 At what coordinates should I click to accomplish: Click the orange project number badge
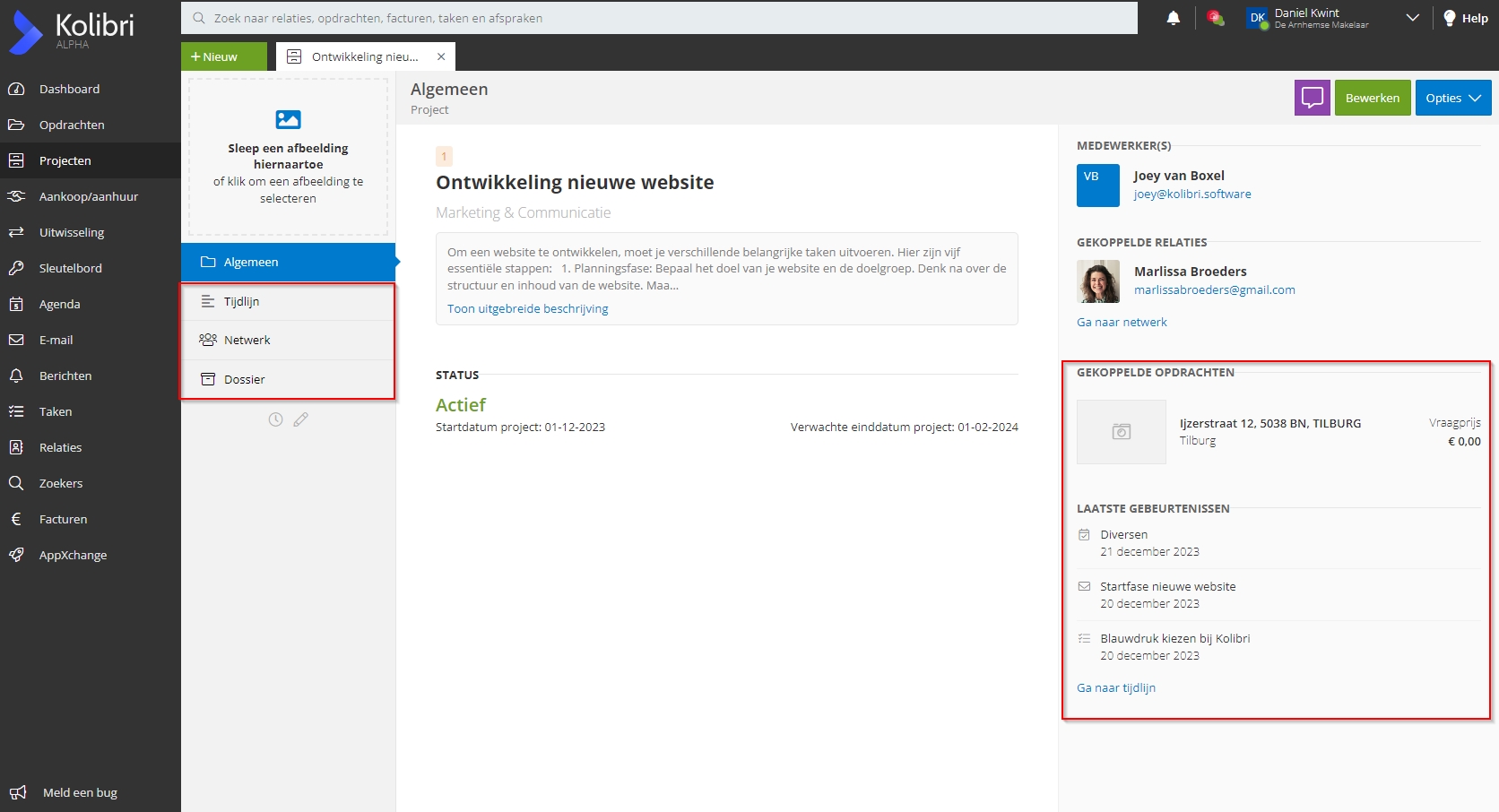tap(444, 156)
